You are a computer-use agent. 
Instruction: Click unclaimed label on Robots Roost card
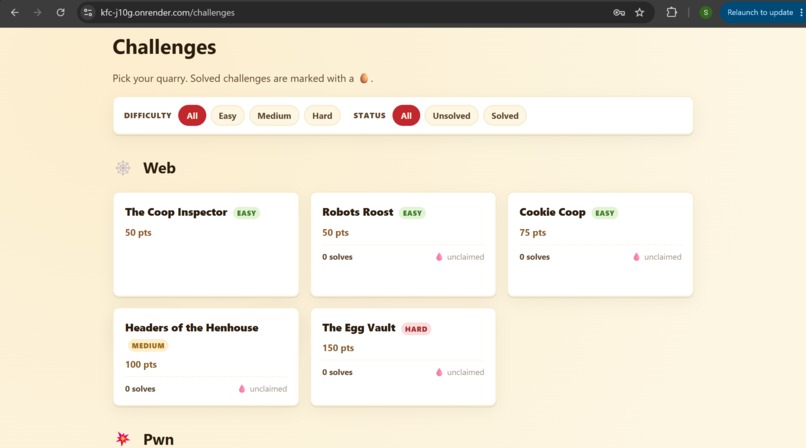pos(465,257)
